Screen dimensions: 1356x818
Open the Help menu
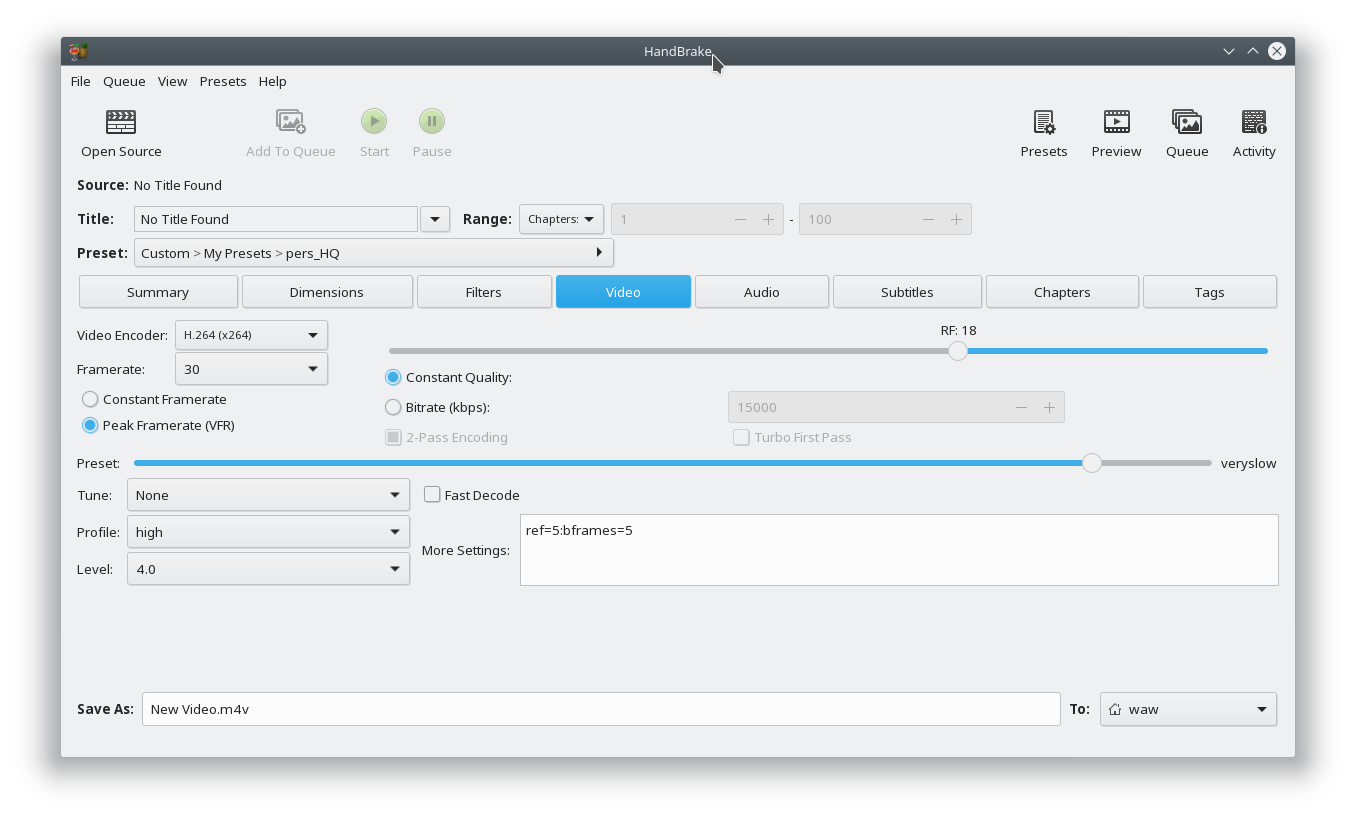pos(272,81)
